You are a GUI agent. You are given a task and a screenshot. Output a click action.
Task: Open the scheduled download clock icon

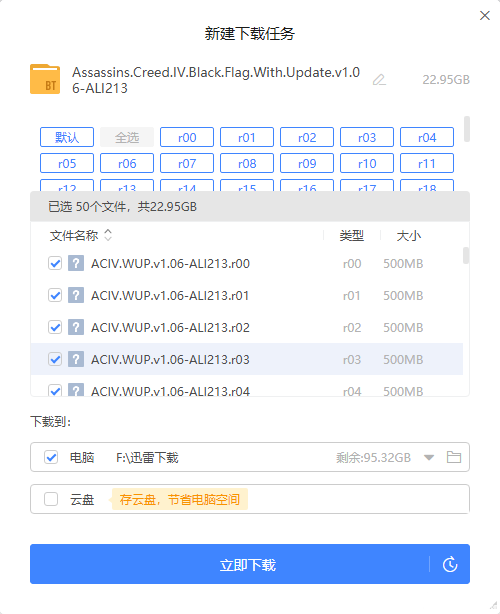(450, 564)
